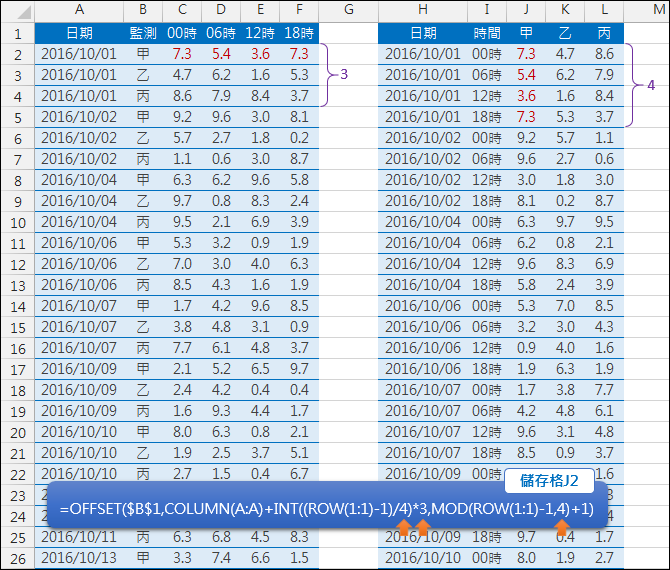
Task: Select column F header
Action: [x=299, y=11]
